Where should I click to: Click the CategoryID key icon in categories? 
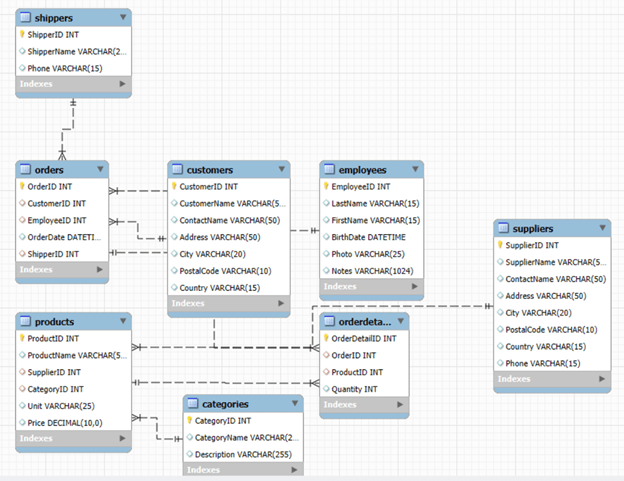[x=190, y=421]
